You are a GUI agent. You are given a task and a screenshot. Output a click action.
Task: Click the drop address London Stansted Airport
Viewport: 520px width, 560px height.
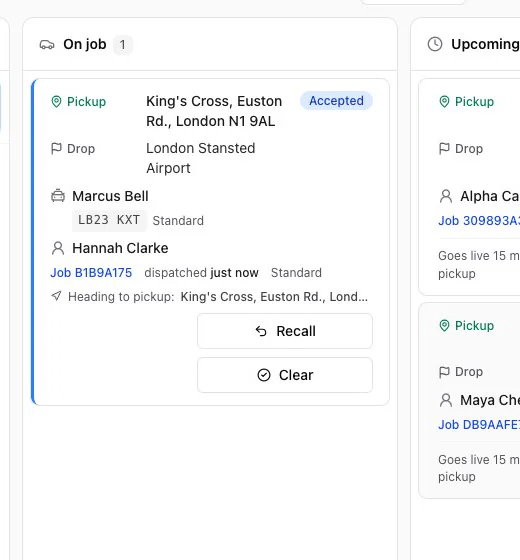[x=201, y=158]
